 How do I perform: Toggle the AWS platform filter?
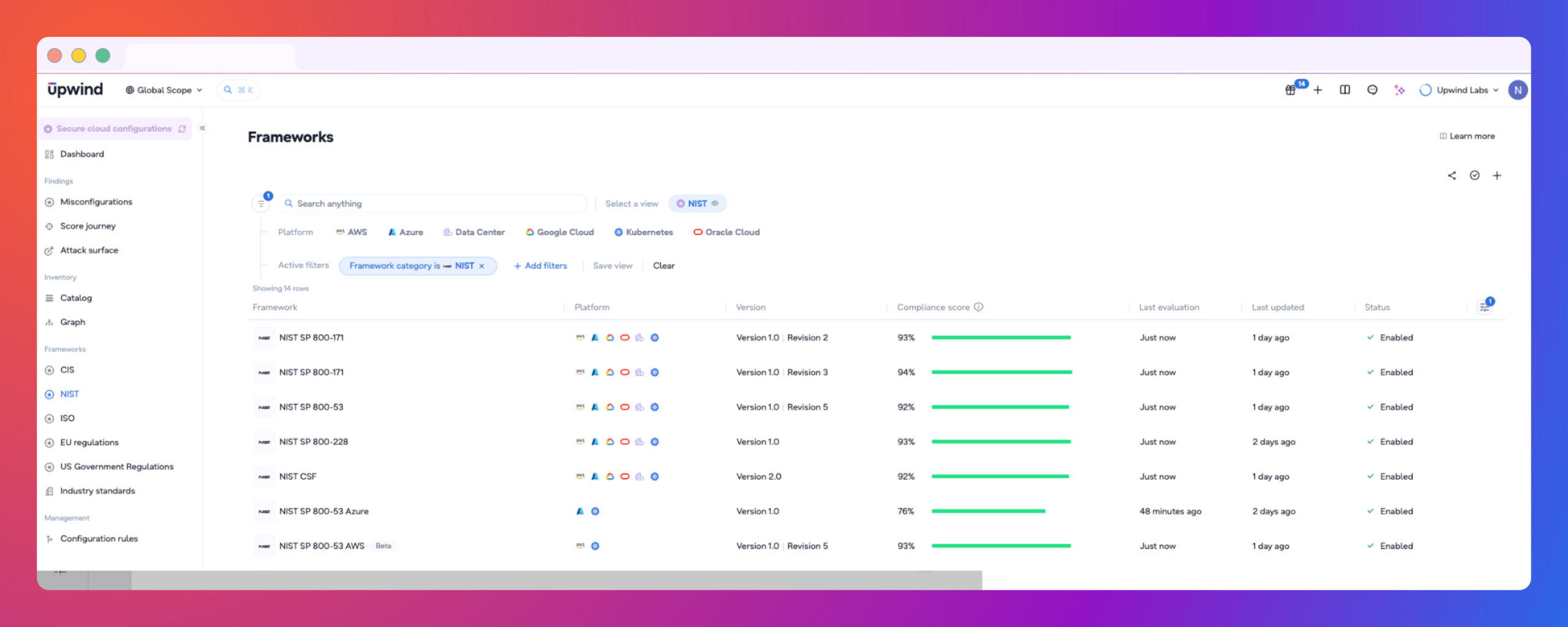coord(352,233)
